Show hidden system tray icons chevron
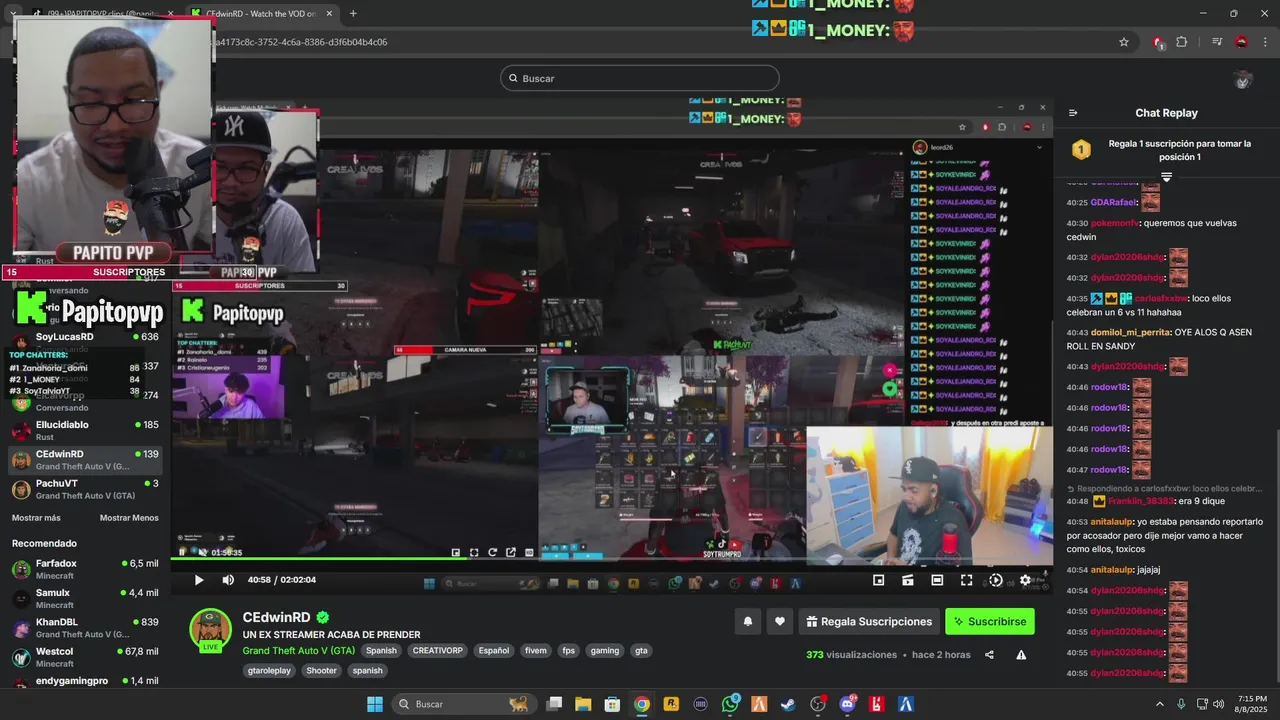 coord(1159,704)
